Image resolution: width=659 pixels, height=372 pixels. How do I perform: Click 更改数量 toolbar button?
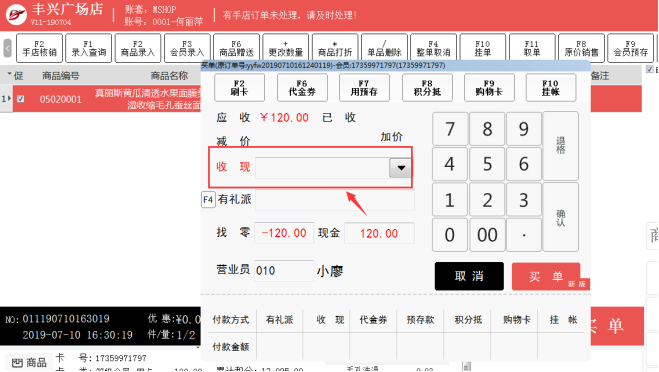[x=286, y=48]
